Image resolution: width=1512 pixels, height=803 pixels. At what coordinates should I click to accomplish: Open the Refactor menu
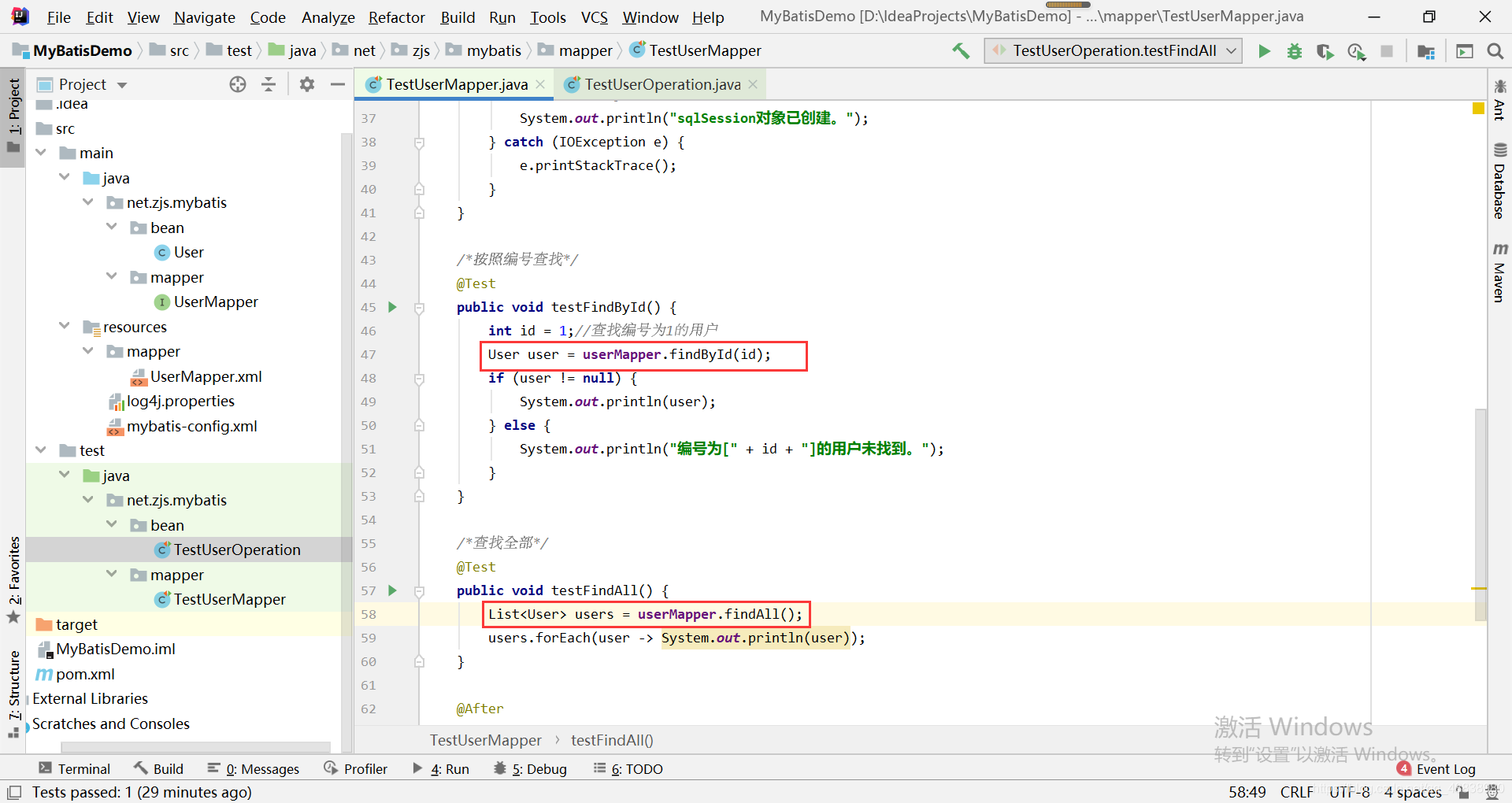396,17
